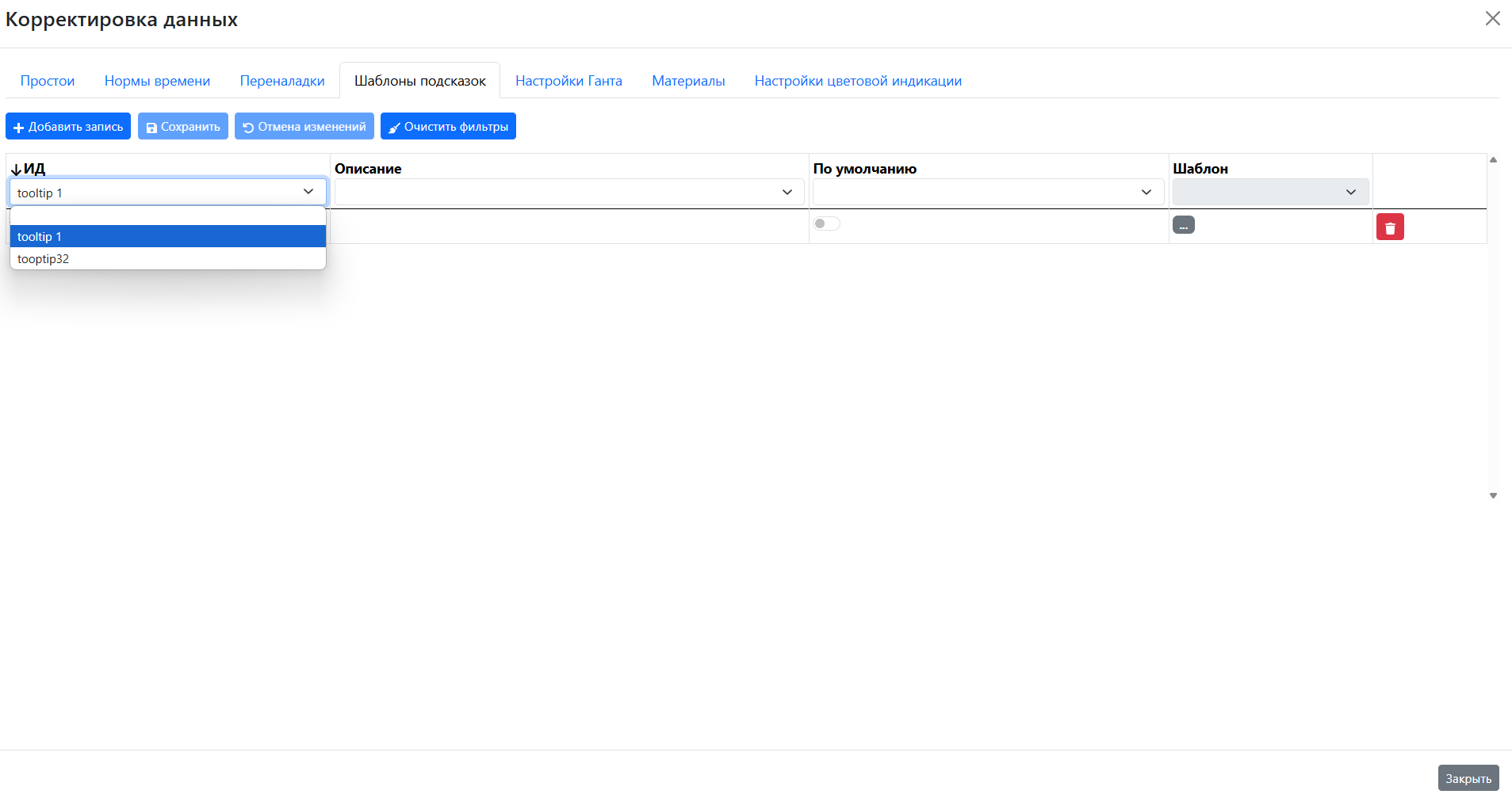Select the empty option in ИД list
Screen dimensions: 1512x798
(167, 216)
